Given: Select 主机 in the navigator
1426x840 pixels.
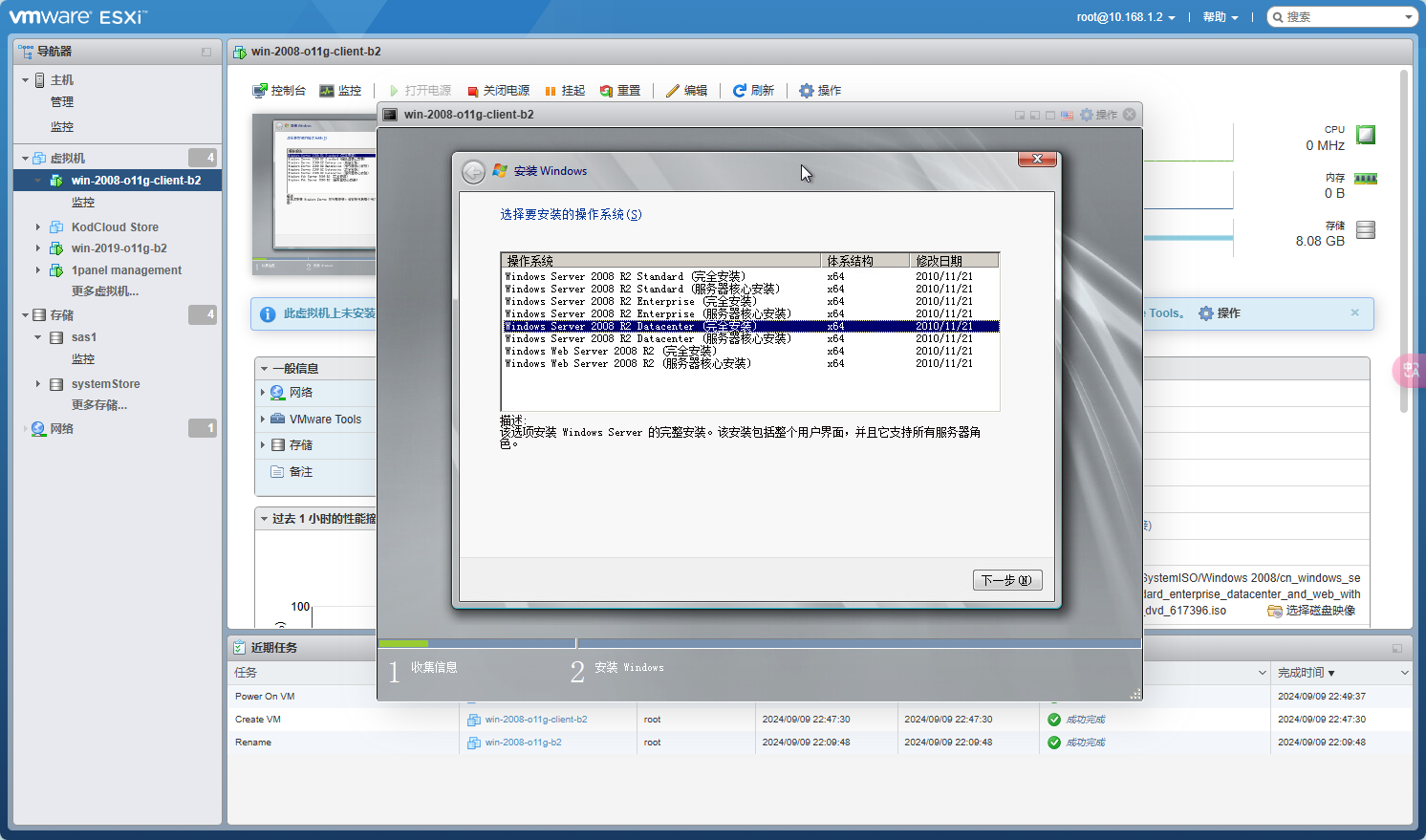Looking at the screenshot, I should (x=62, y=80).
